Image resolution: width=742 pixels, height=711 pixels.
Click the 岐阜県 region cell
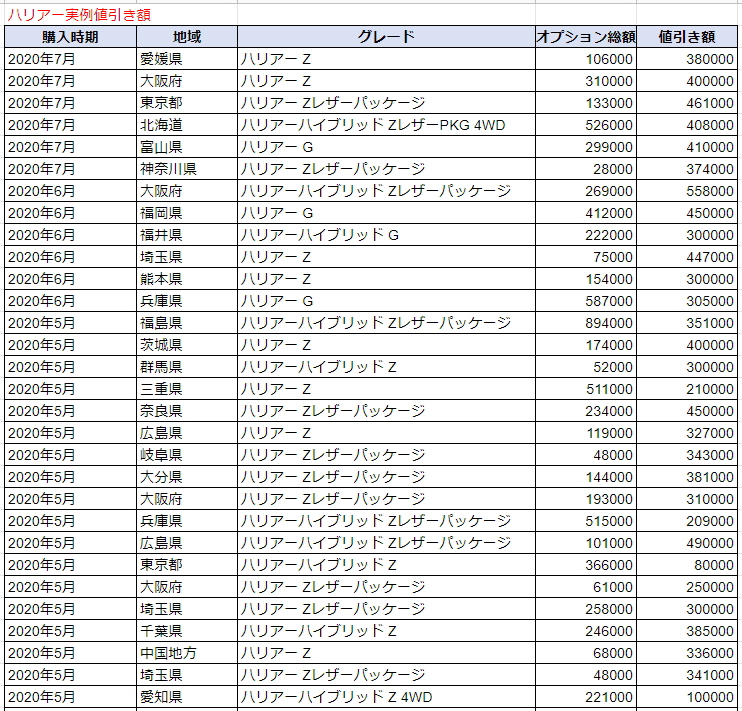click(187, 455)
